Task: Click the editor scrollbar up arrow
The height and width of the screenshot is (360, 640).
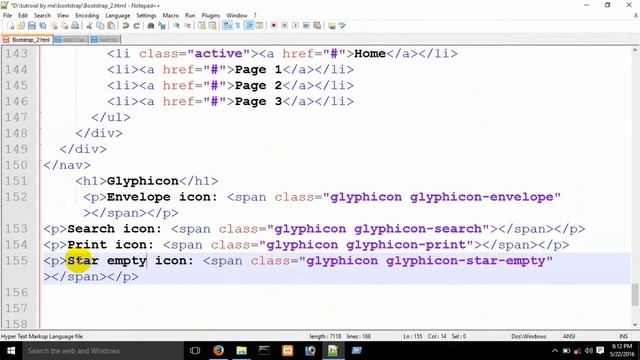Action: (635, 51)
